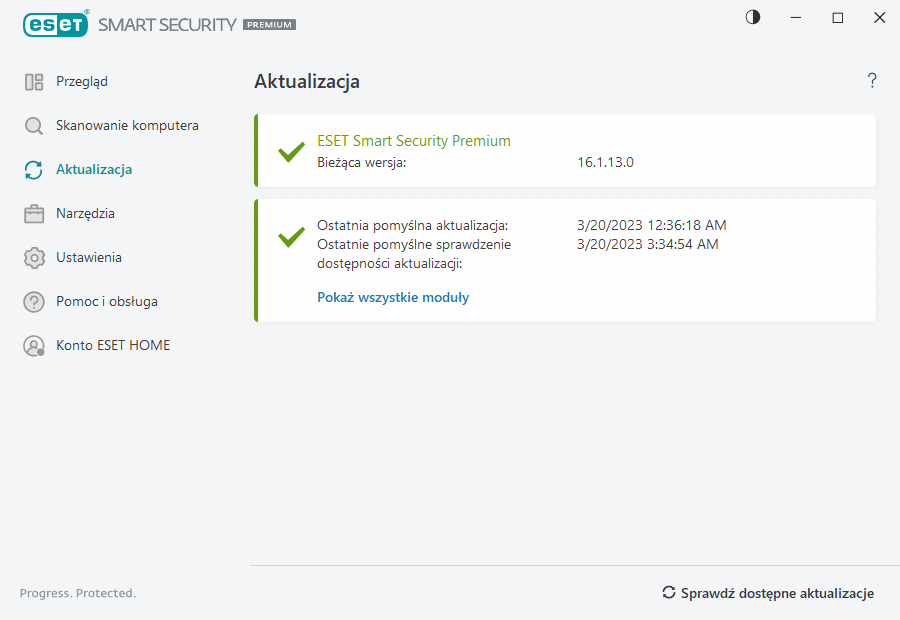Viewport: 900px width, 620px height.
Task: Click the ESET logo in title bar
Action: point(56,24)
